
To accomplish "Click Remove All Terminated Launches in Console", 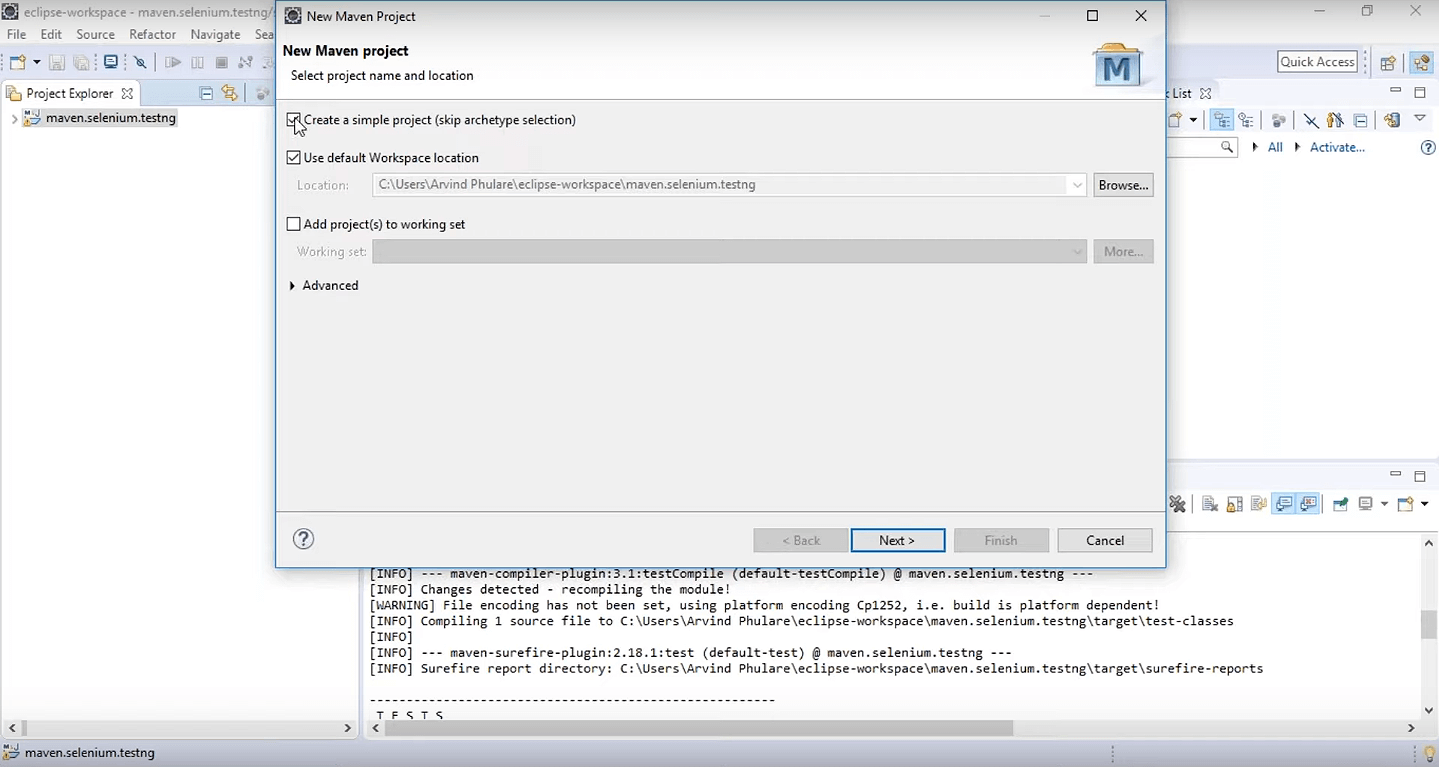I will pyautogui.click(x=1177, y=504).
